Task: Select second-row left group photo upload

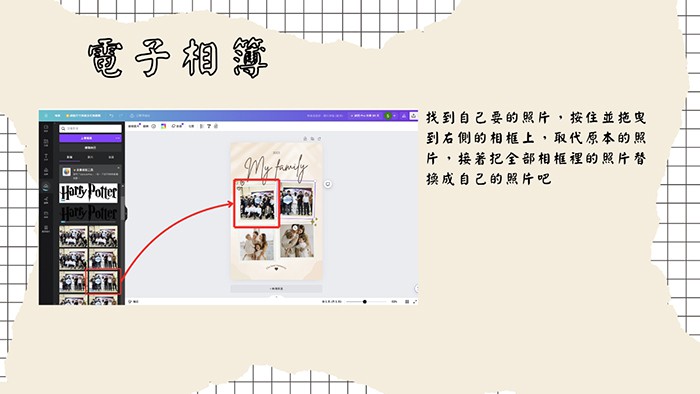Action: (x=74, y=259)
